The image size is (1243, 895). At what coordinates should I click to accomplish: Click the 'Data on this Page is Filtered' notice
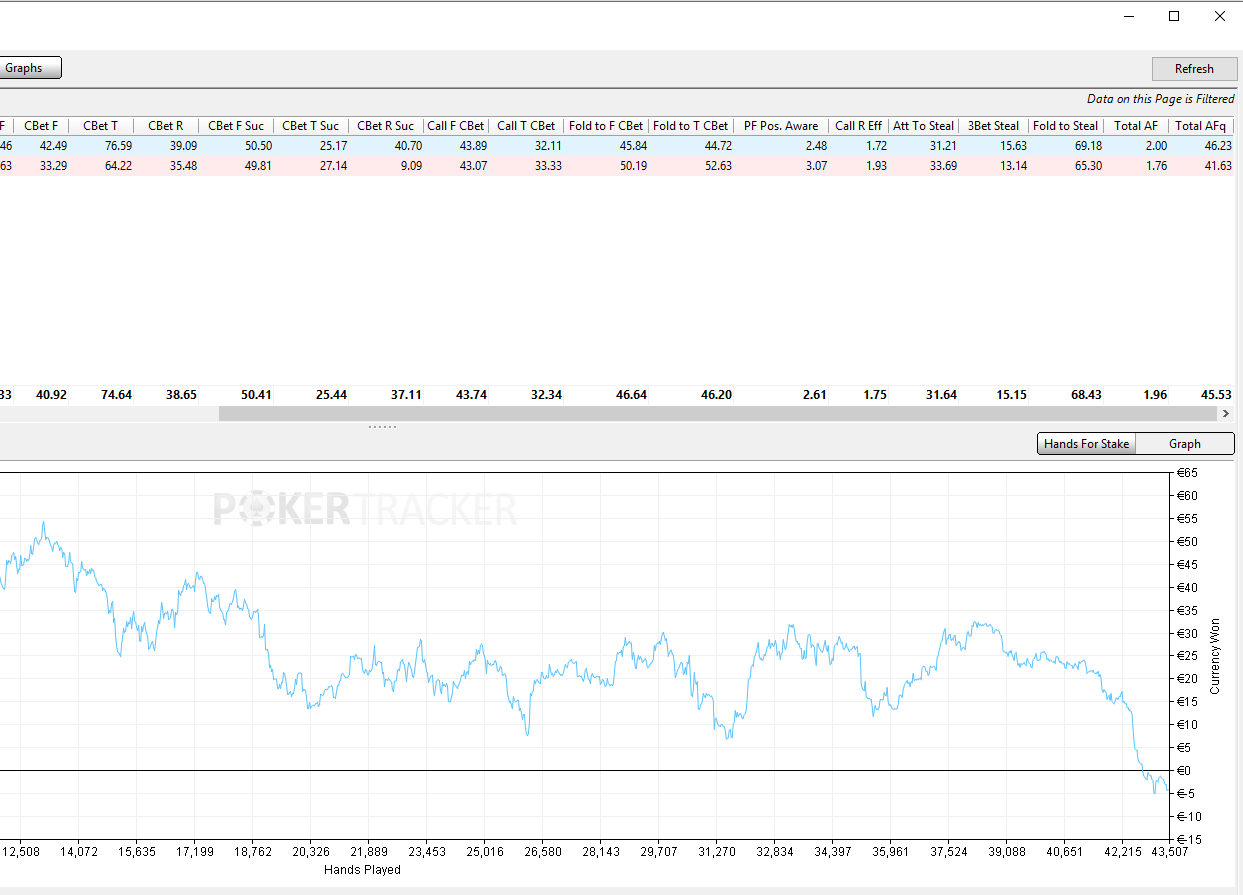[1161, 99]
